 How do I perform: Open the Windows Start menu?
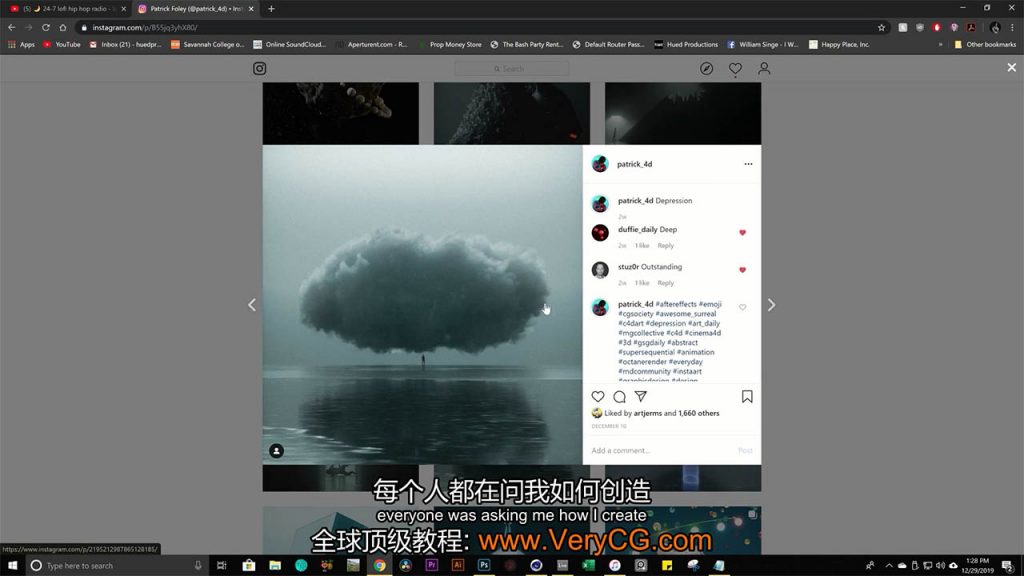(x=12, y=566)
